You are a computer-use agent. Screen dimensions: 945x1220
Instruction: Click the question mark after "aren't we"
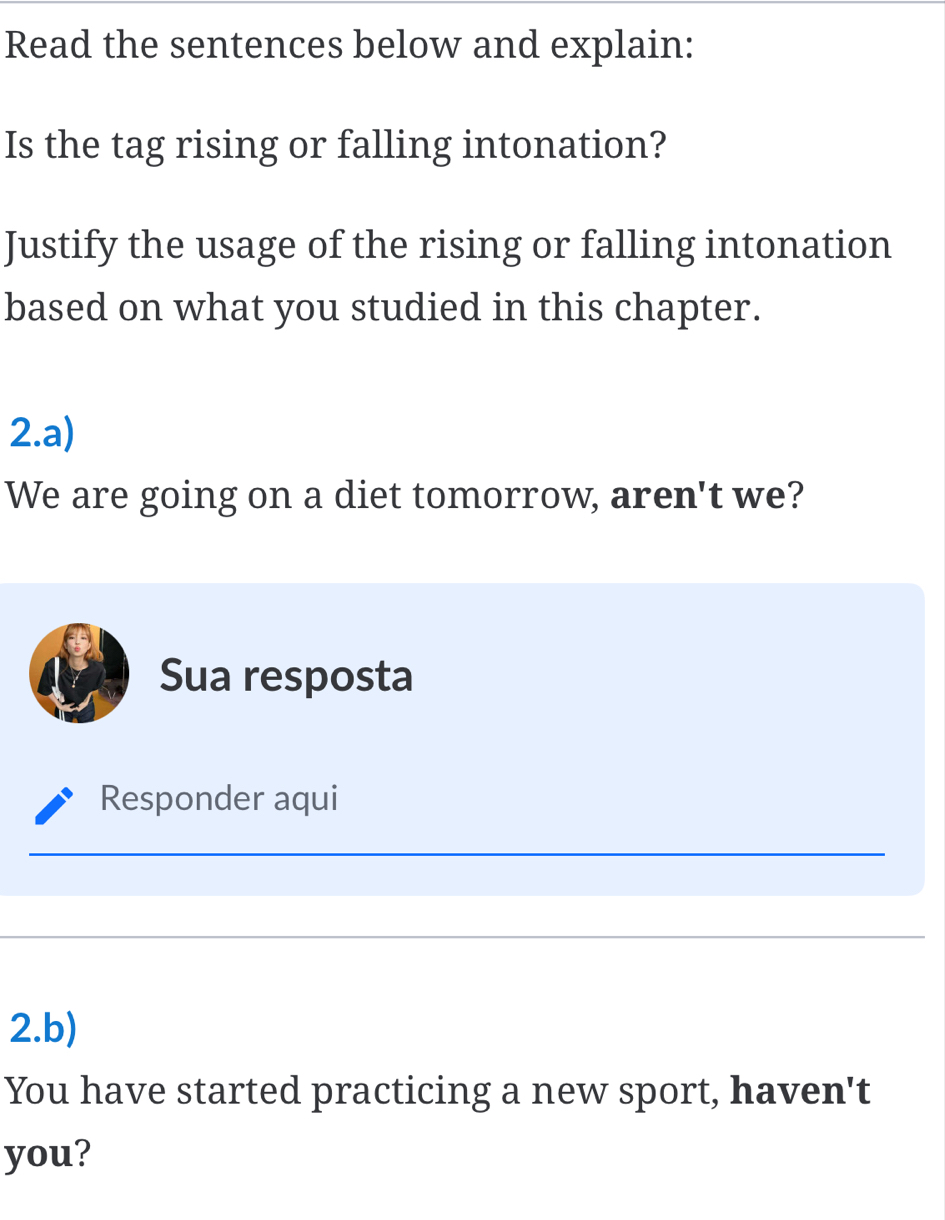click(x=796, y=494)
